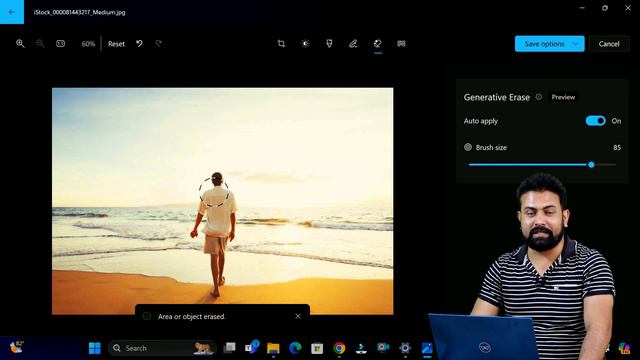The image size is (640, 360).
Task: Expand the Save options dropdown arrow
Action: pos(576,44)
